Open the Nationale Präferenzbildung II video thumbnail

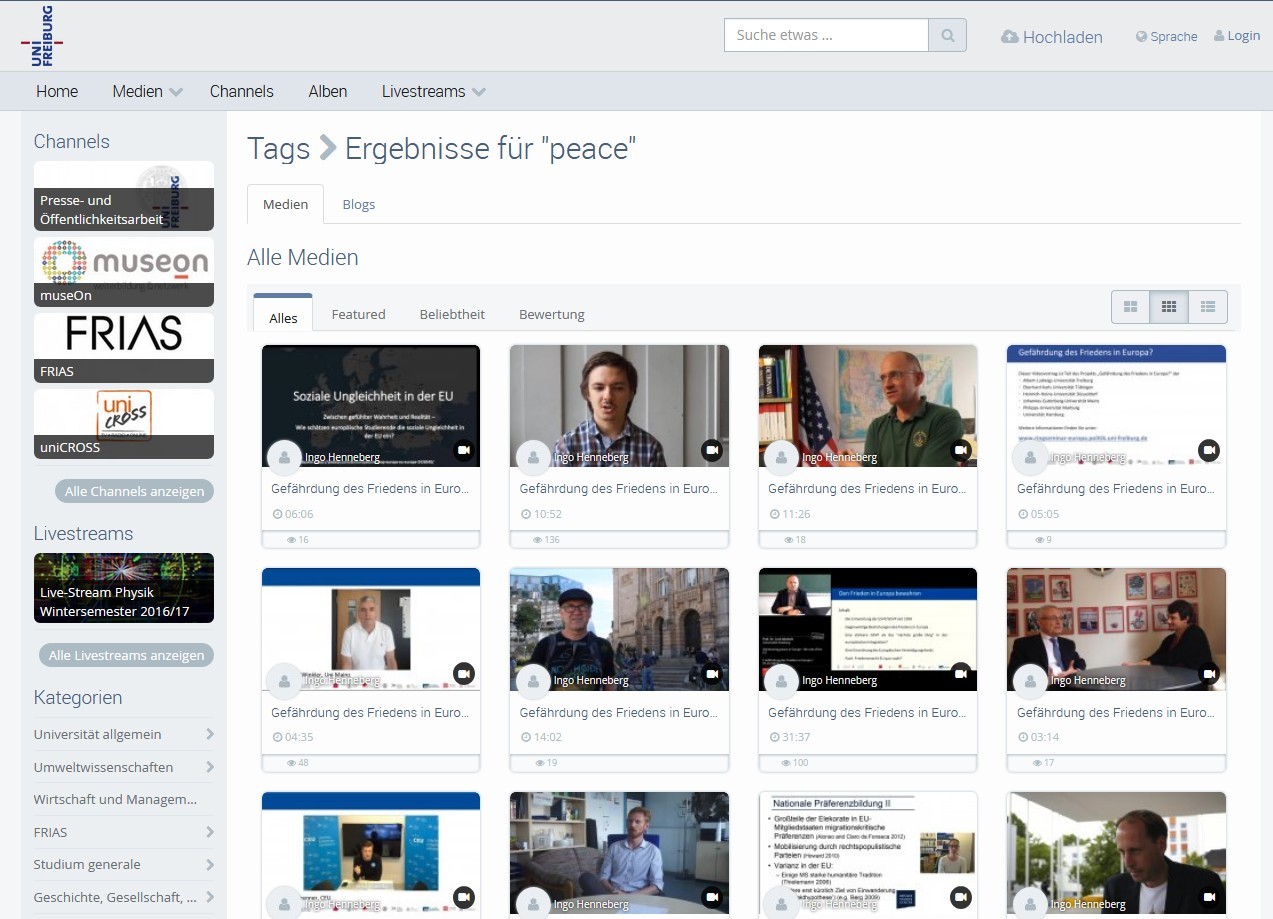tap(868, 854)
